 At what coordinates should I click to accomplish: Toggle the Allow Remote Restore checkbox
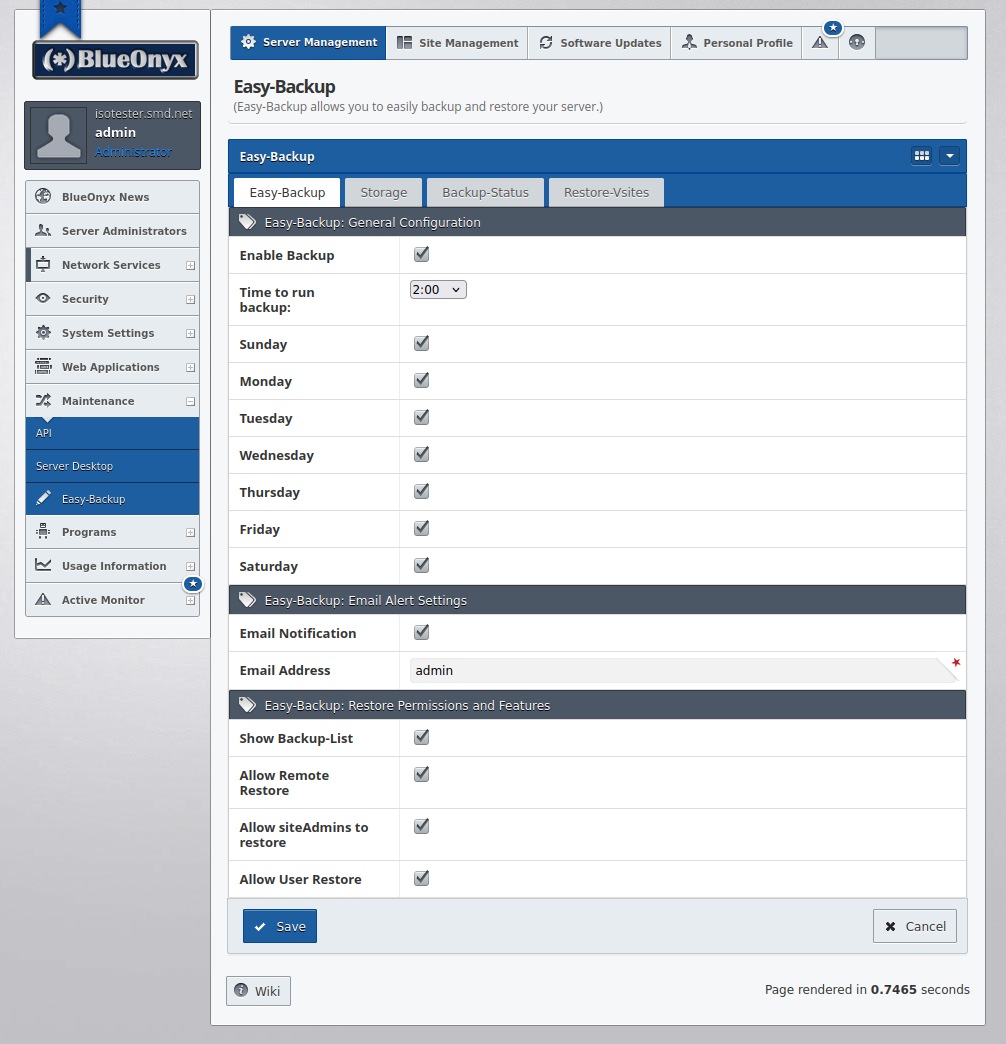(421, 774)
